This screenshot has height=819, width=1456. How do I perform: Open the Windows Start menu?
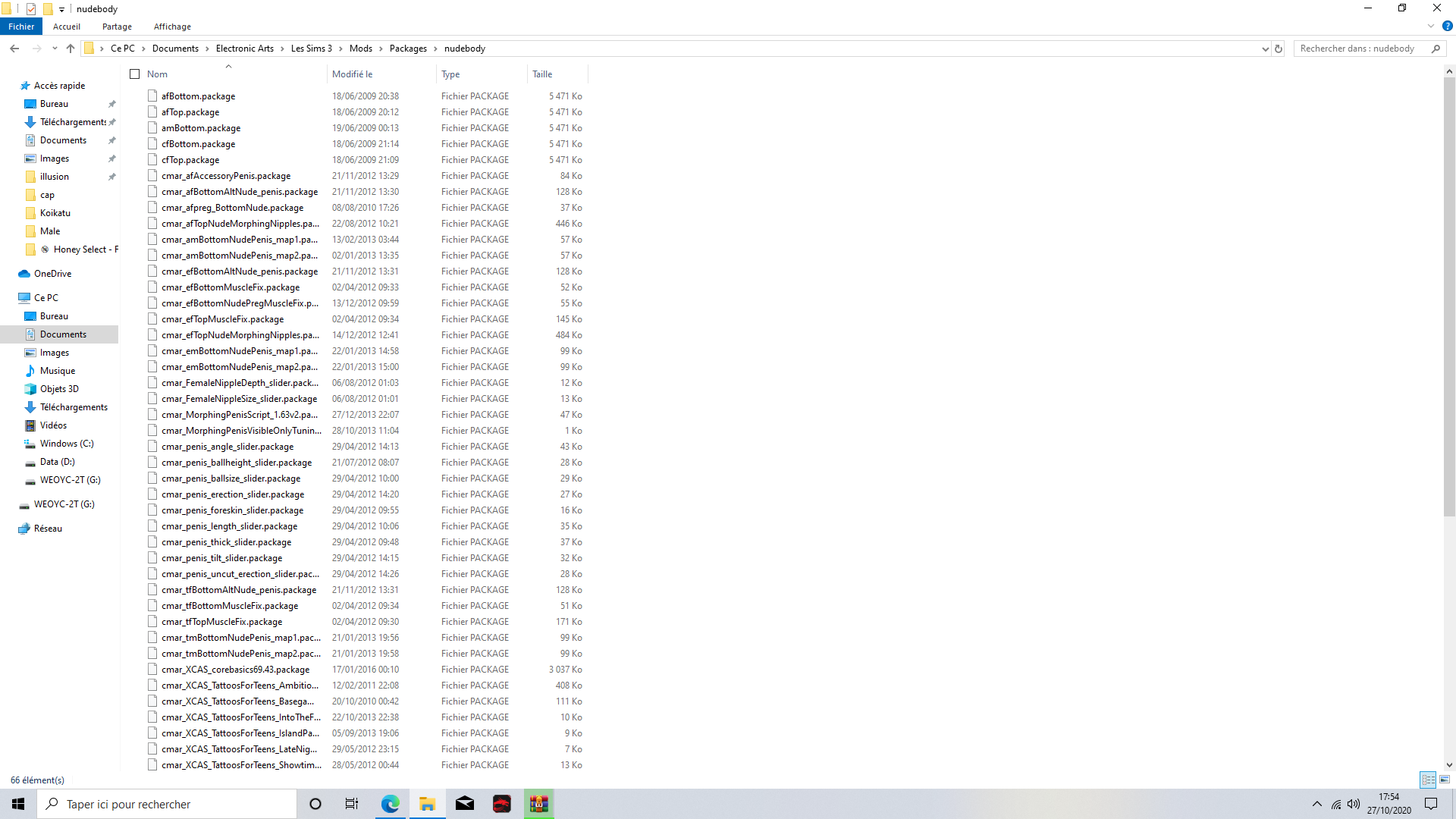click(x=18, y=804)
